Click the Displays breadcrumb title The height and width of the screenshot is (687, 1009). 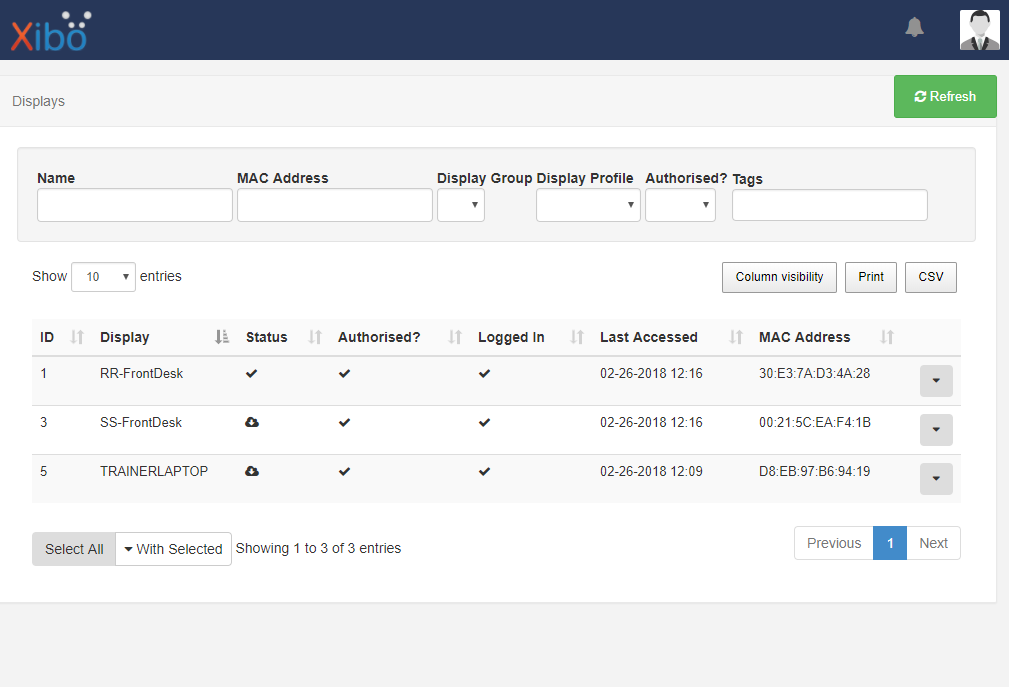point(39,101)
